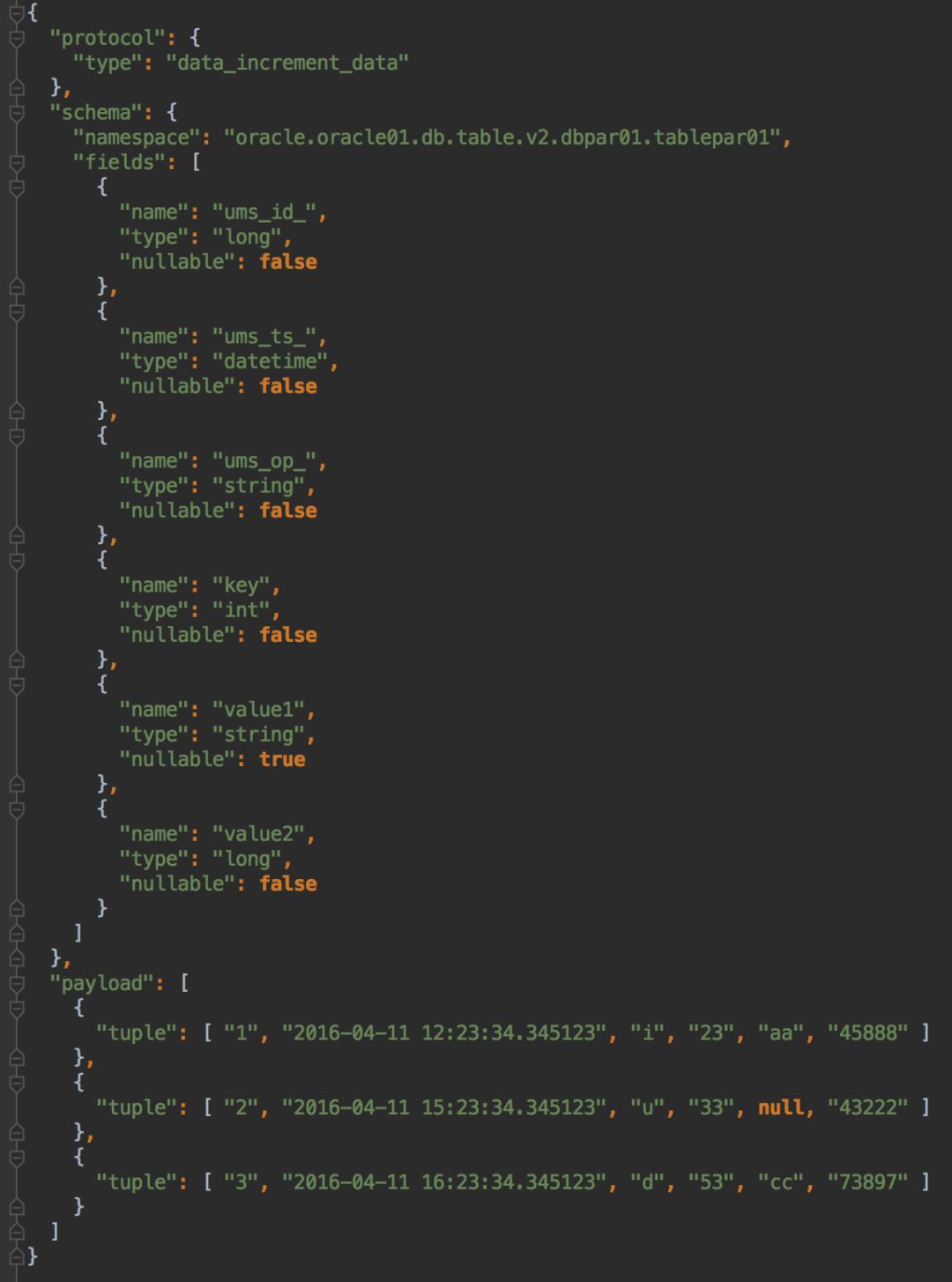This screenshot has height=1282, width=952.
Task: Click the "data_increment_data" type value
Action: 286,63
